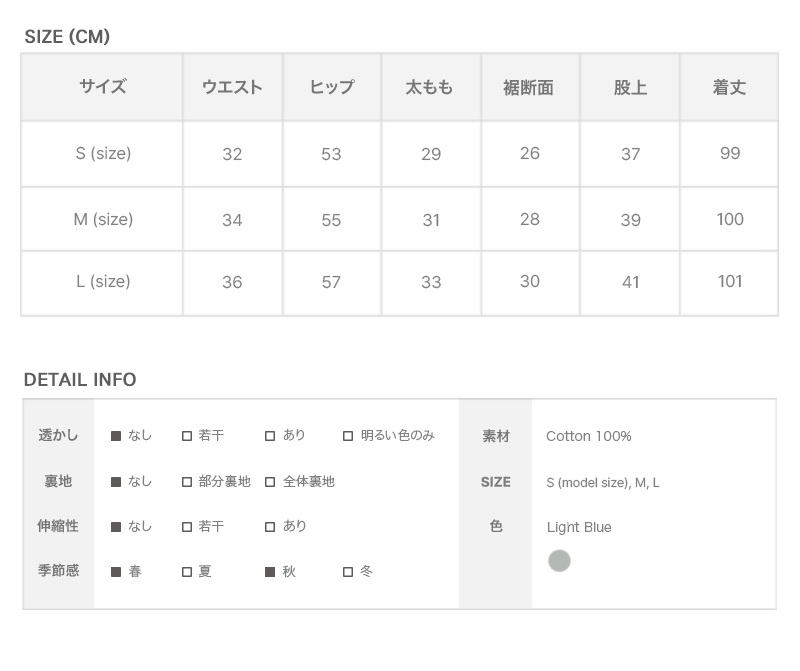Viewport: 800px width, 671px height.
Task: Toggle the 伸縮性 あり checkbox
Action: (x=270, y=527)
